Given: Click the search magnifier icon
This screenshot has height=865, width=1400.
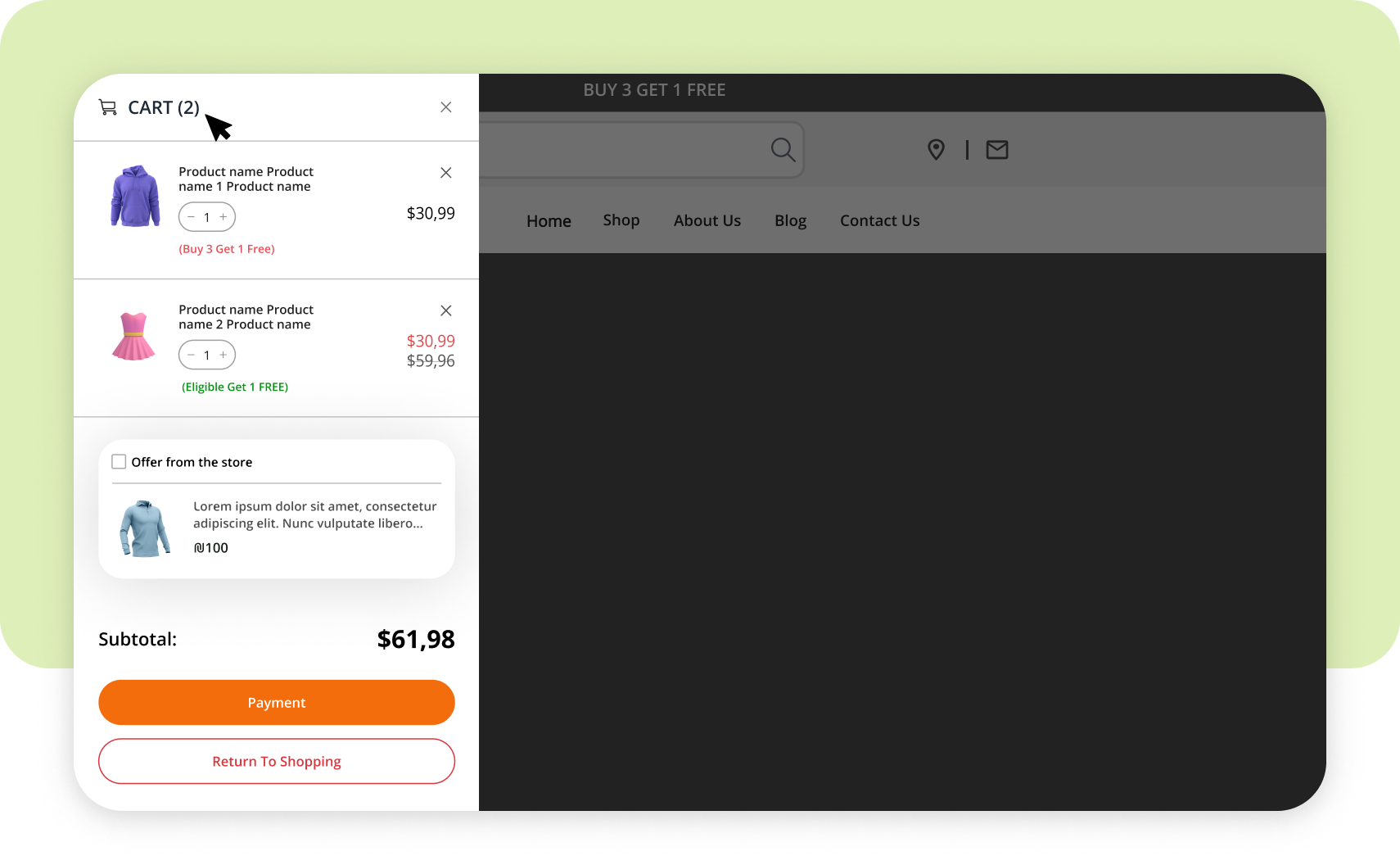Looking at the screenshot, I should click(783, 149).
